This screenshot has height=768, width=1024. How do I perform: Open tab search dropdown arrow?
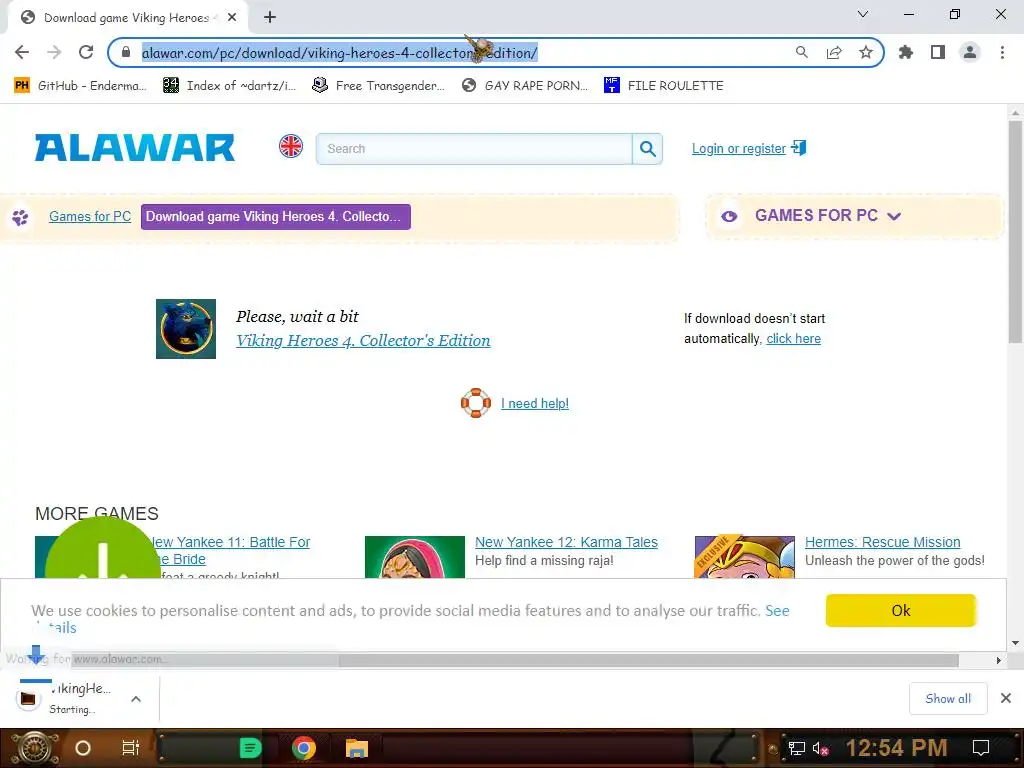click(863, 14)
